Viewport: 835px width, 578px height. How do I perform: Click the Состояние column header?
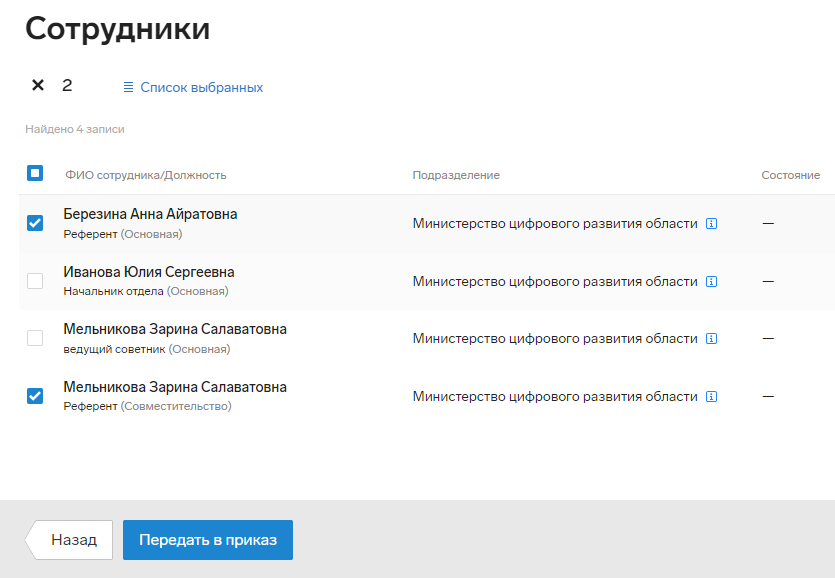790,175
